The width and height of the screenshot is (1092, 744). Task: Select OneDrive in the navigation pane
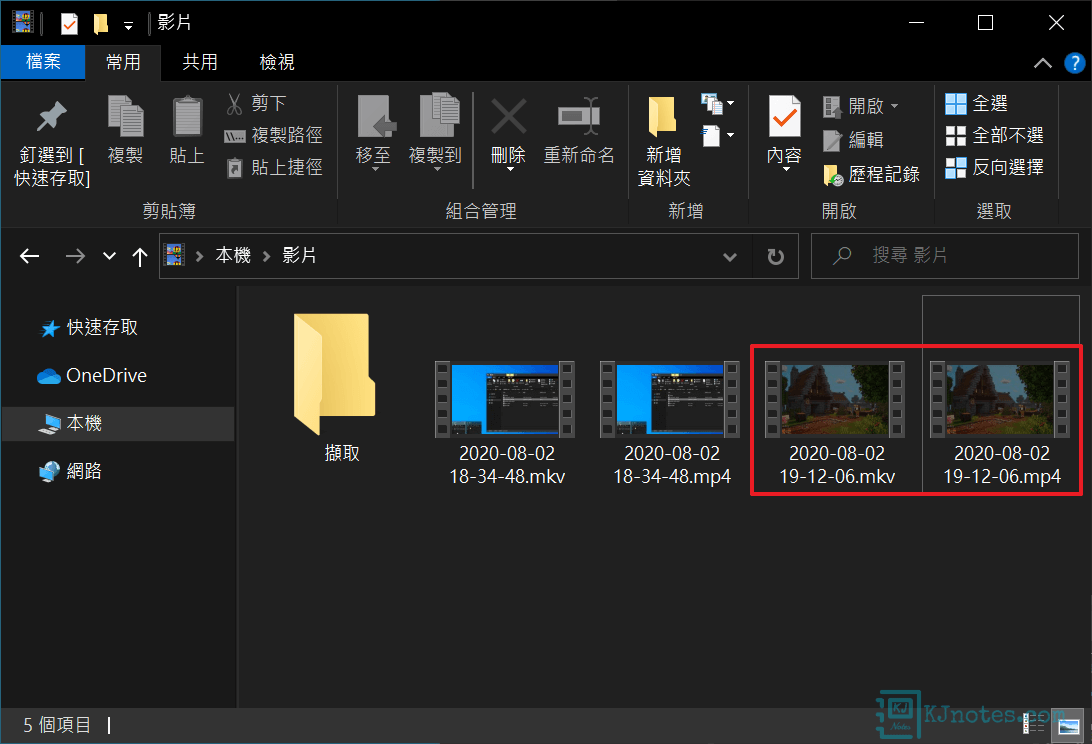[105, 376]
